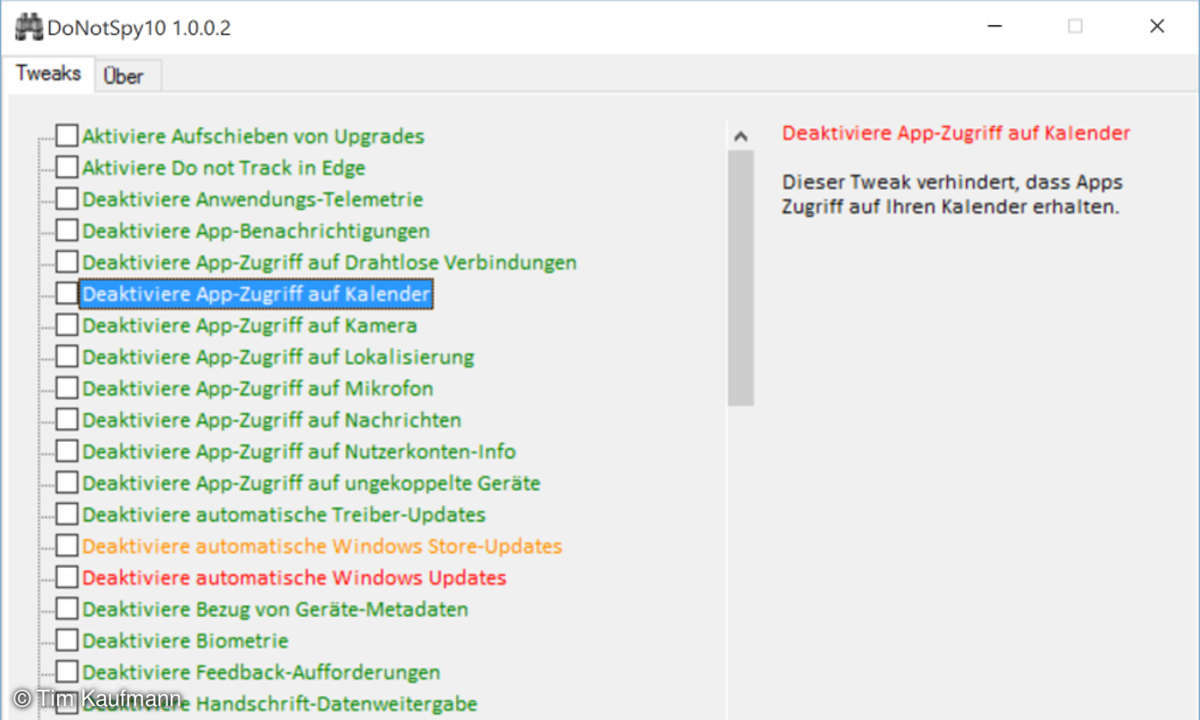
Task: Select the Deaktiviere Anwendungs-Telemetrie label
Action: click(253, 199)
